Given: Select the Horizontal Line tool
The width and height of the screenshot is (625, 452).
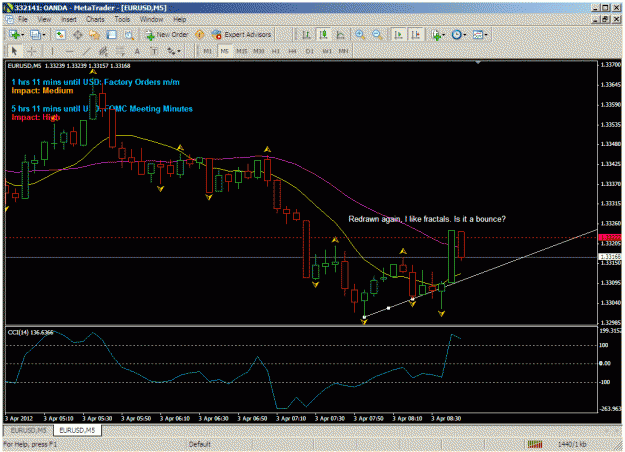Looking at the screenshot, I should [69, 51].
